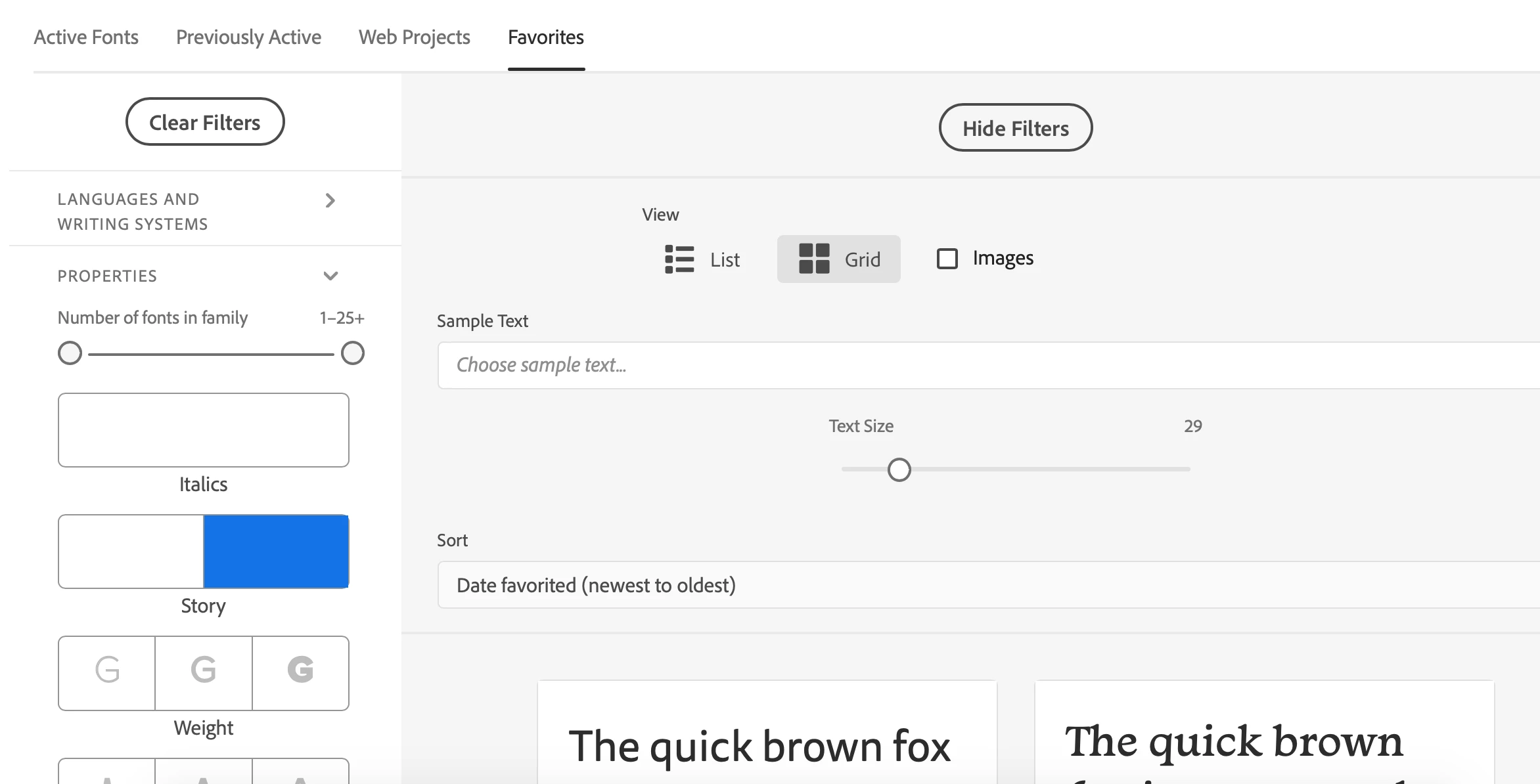Collapse the Properties section chevron
Viewport: 1540px width, 784px height.
tap(330, 276)
